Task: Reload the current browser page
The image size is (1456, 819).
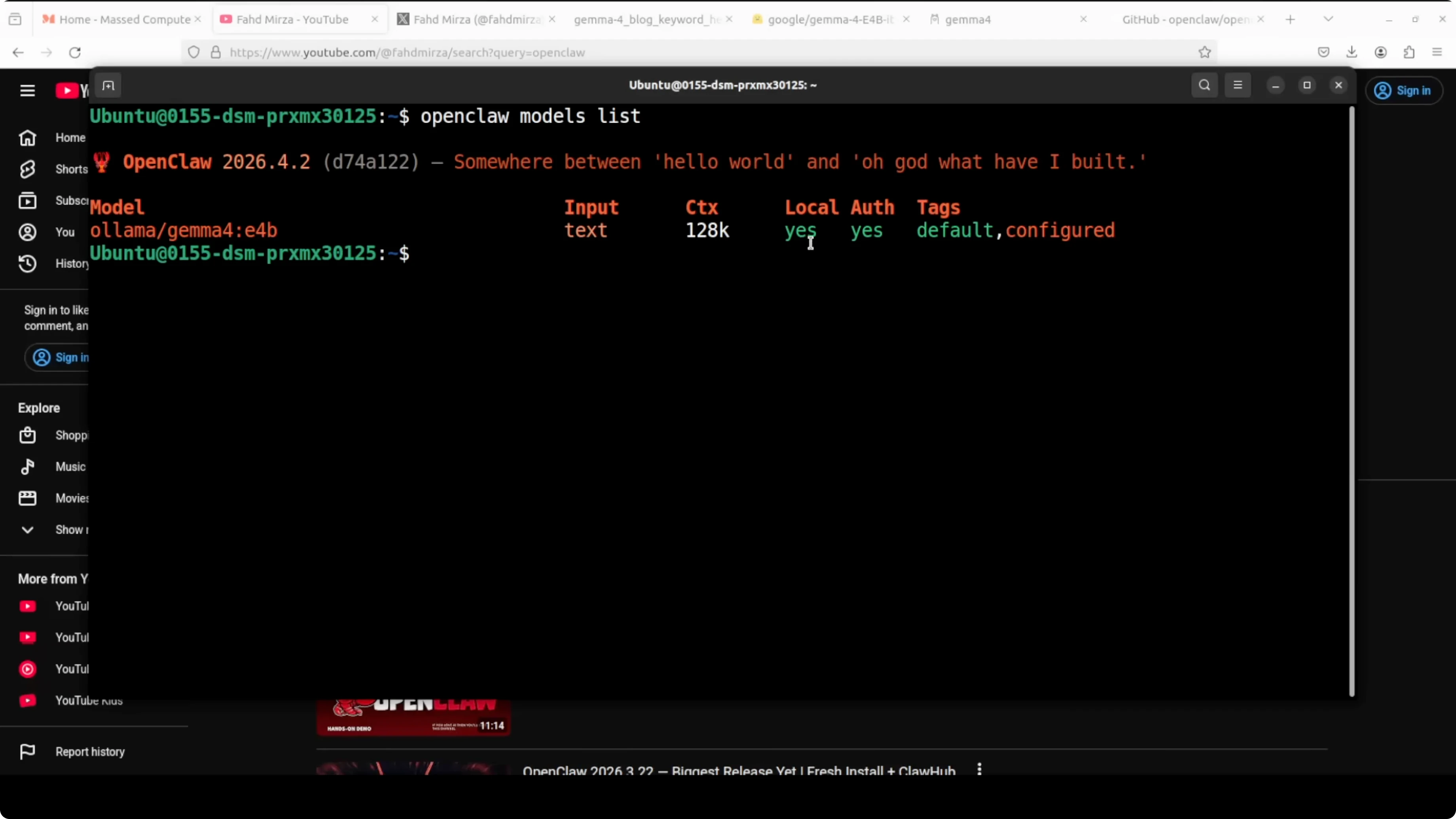Action: pyautogui.click(x=75, y=53)
